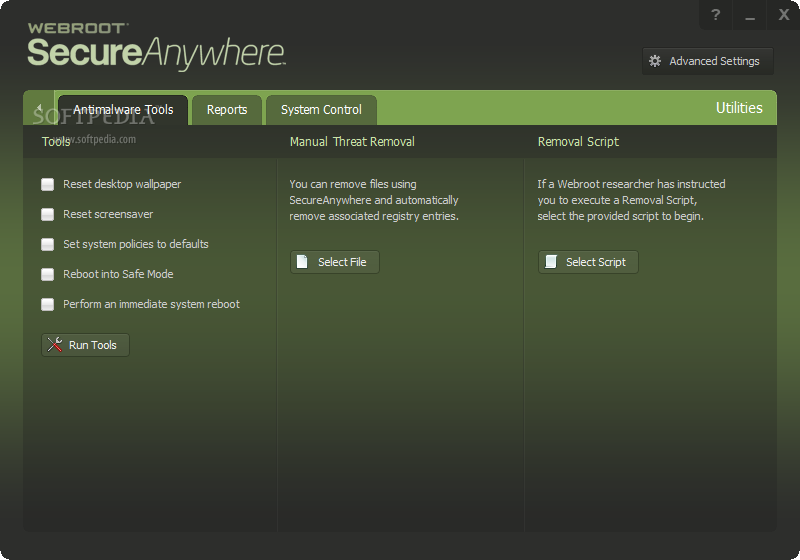Screen dimensions: 800x560
Task: Close the SecureAnywhere window
Action: click(x=784, y=15)
